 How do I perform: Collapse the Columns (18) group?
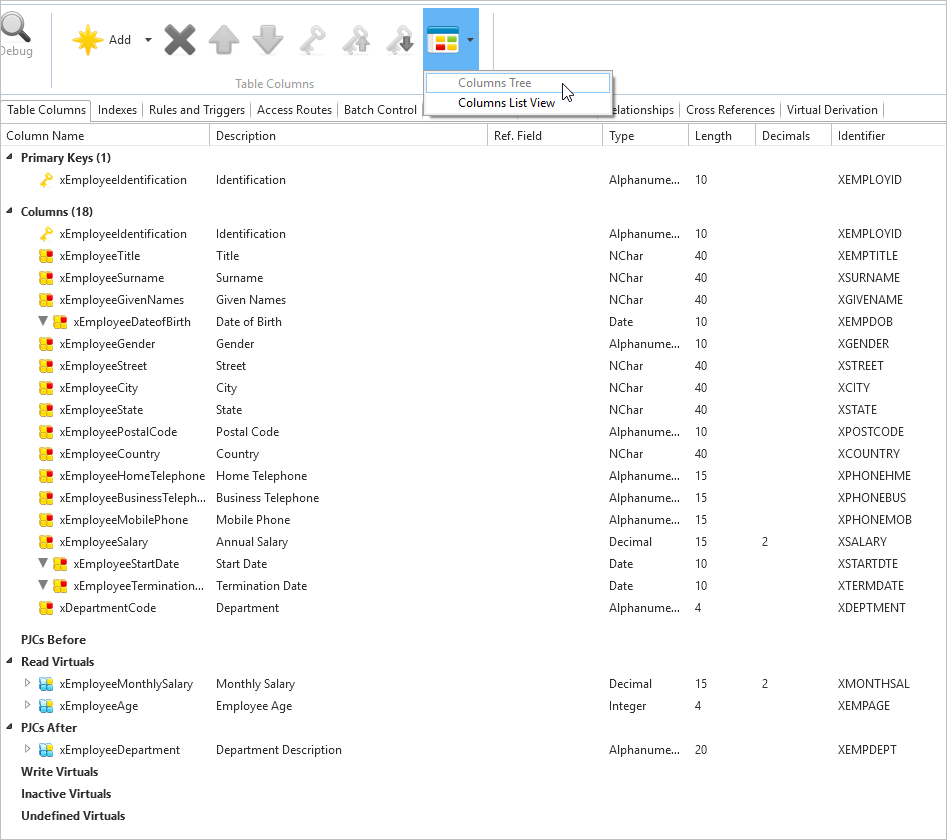(x=10, y=211)
